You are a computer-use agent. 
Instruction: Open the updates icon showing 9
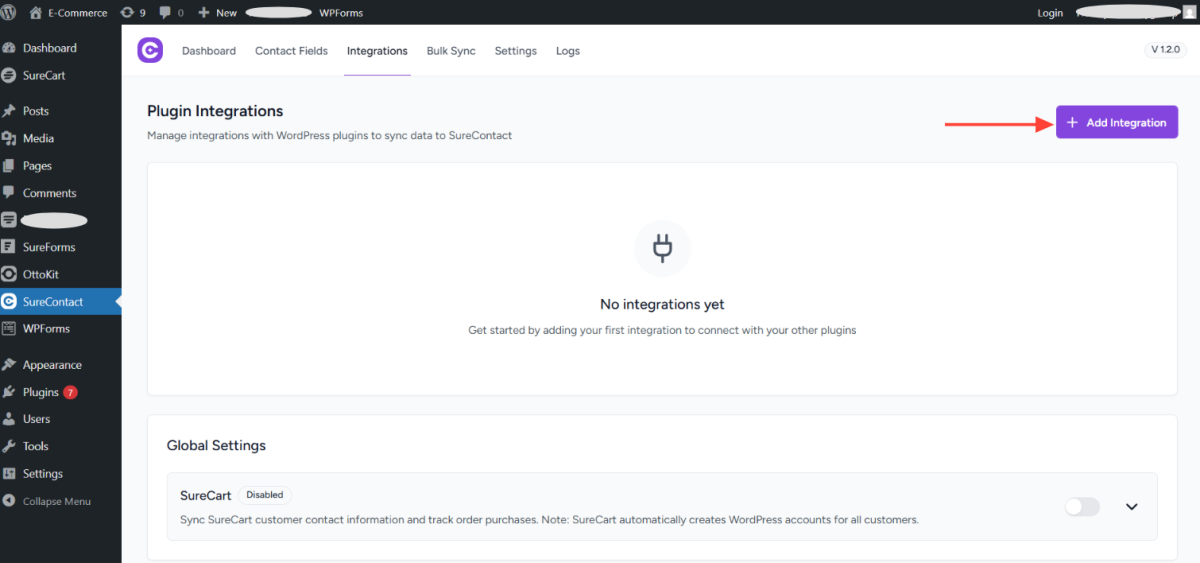click(127, 13)
